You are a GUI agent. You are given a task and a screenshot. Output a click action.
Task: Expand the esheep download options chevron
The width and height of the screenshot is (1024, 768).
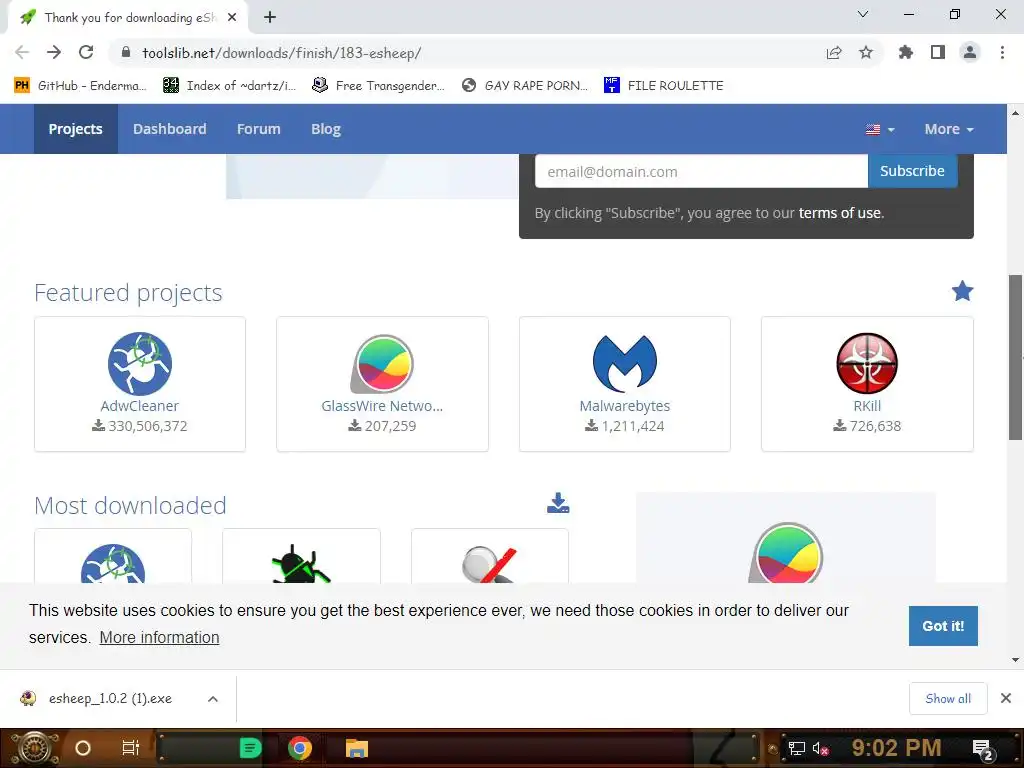tap(213, 699)
